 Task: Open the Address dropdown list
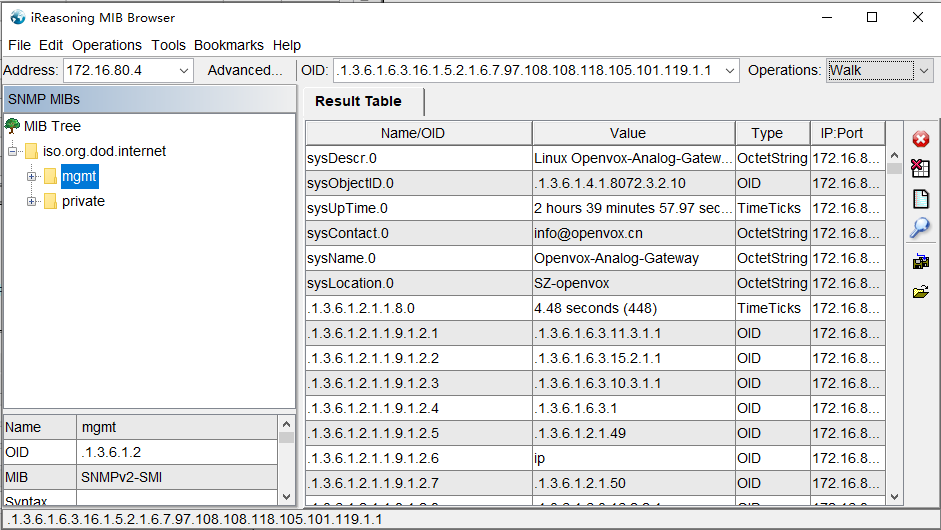pyautogui.click(x=184, y=71)
